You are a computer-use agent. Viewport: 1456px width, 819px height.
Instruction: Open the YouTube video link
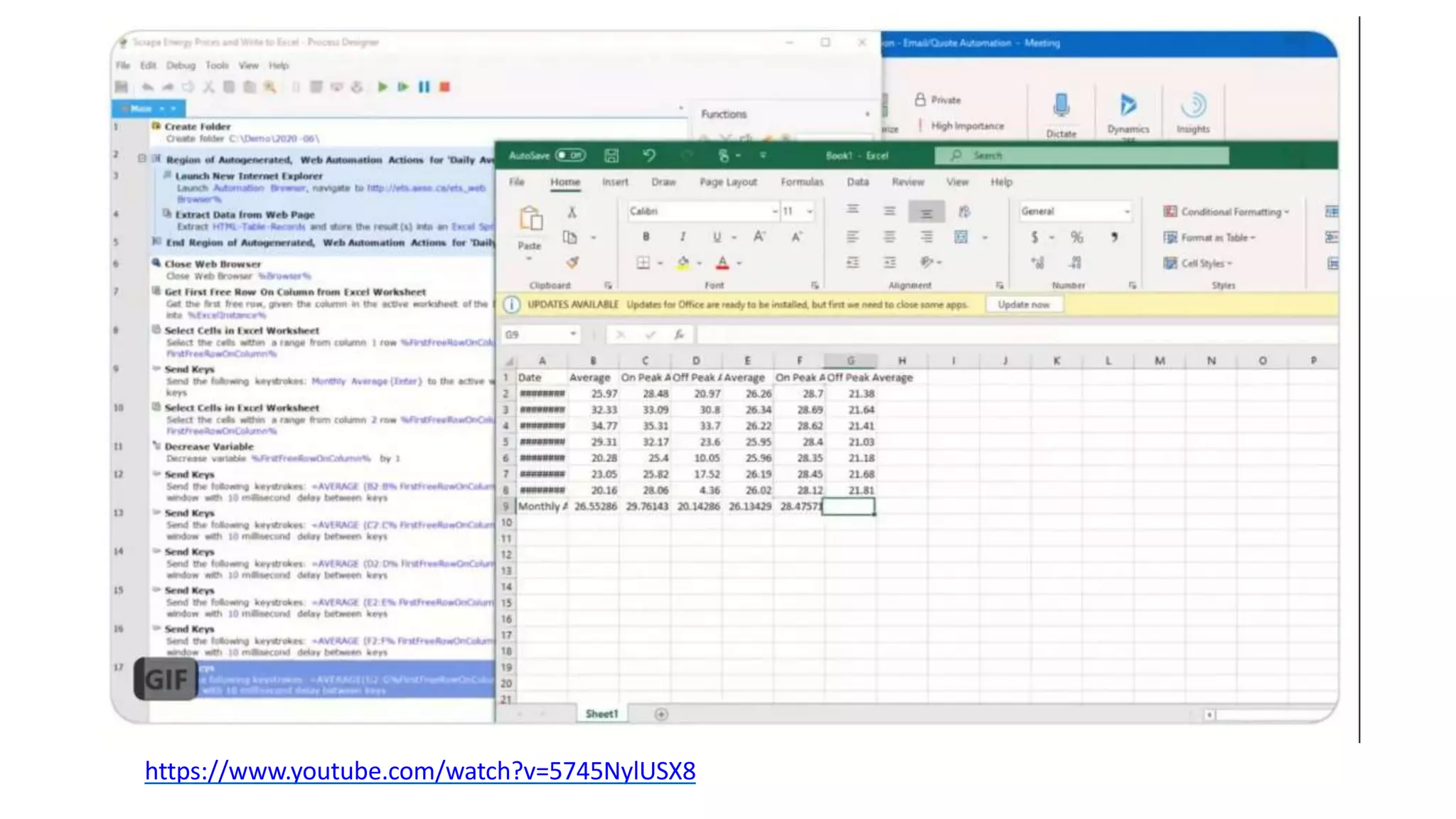(x=419, y=771)
